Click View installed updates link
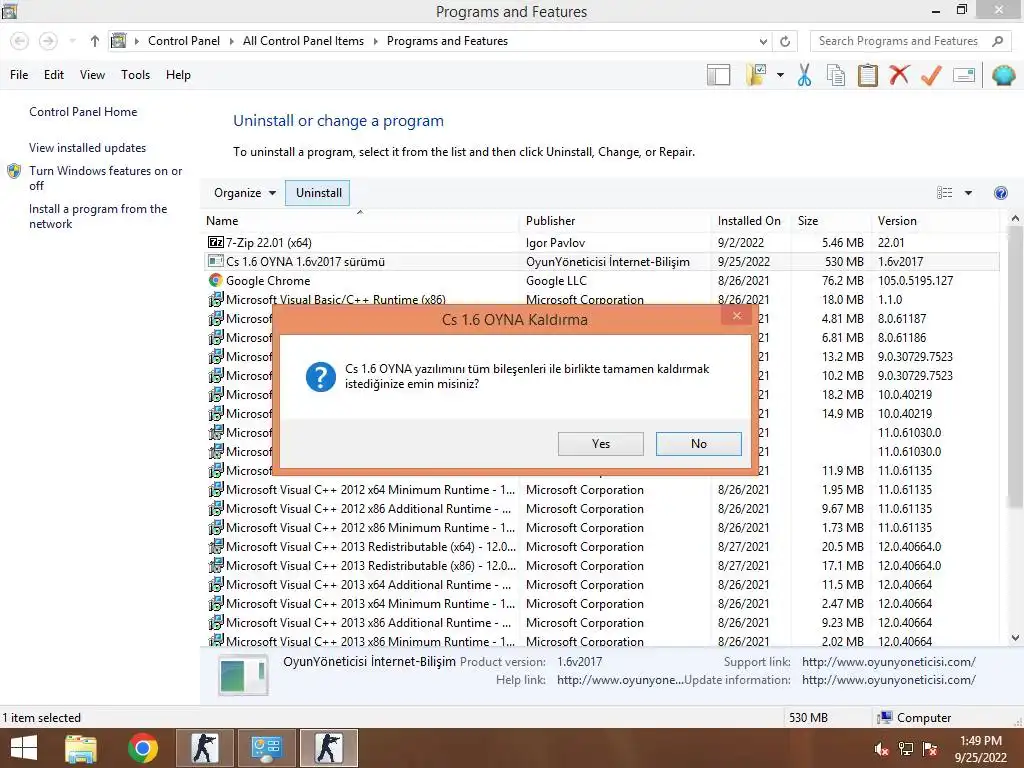Image resolution: width=1024 pixels, height=768 pixels. [x=88, y=148]
